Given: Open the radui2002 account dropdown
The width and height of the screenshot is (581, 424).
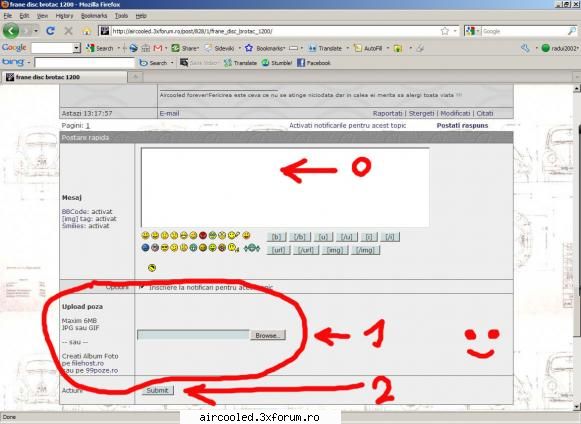Looking at the screenshot, I should coord(560,48).
